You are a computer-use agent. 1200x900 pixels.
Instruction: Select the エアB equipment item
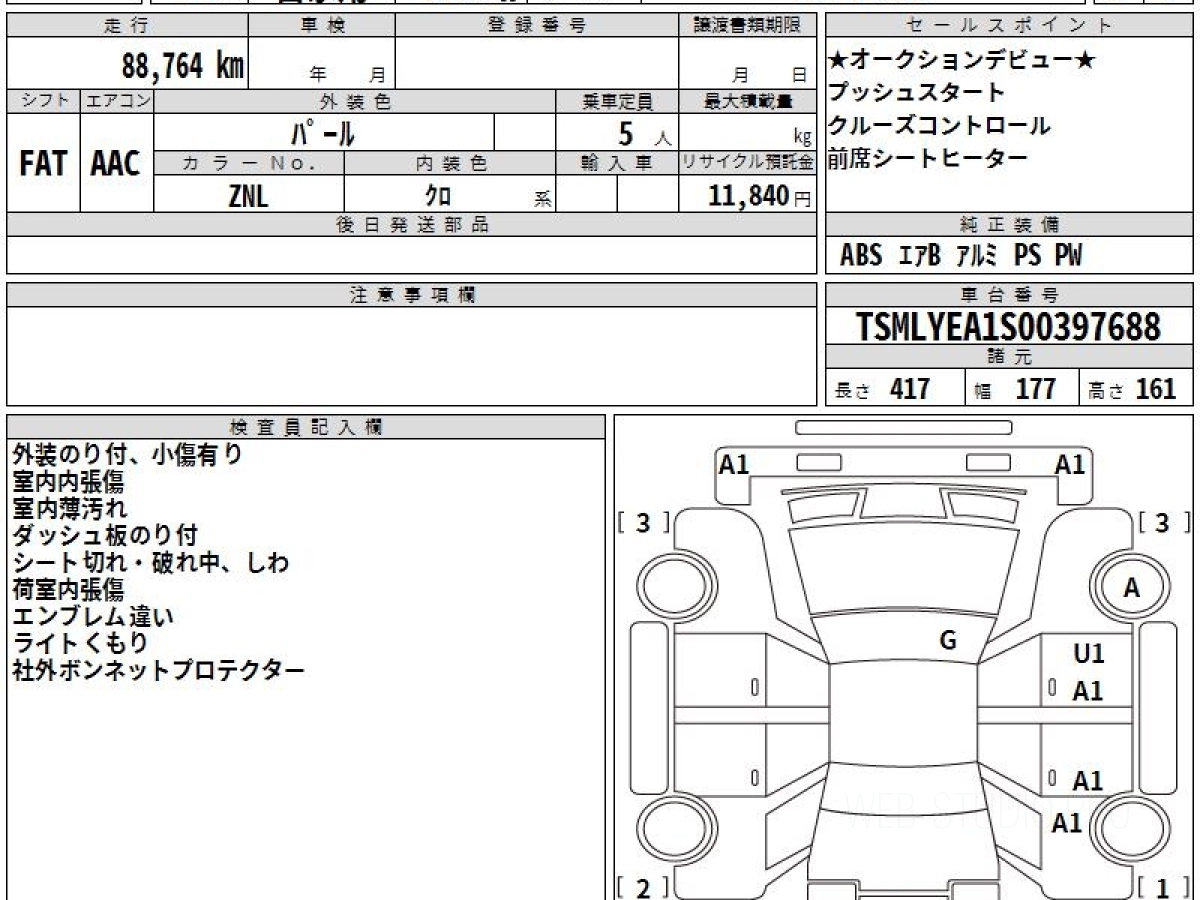(919, 256)
